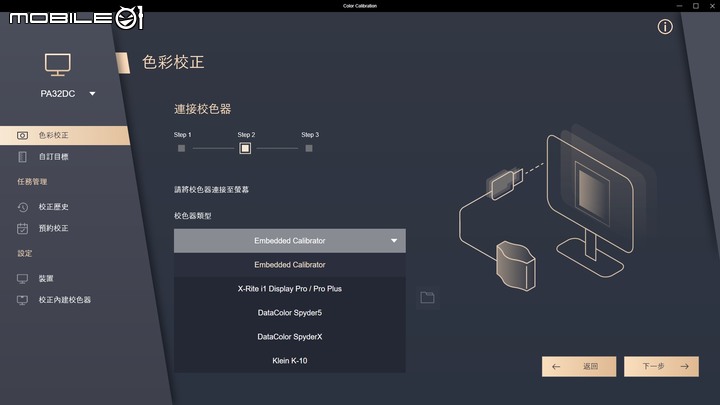Screen dimensions: 720x405
Task: Expand the PA32DC device dropdown arrow
Action: click(x=92, y=94)
